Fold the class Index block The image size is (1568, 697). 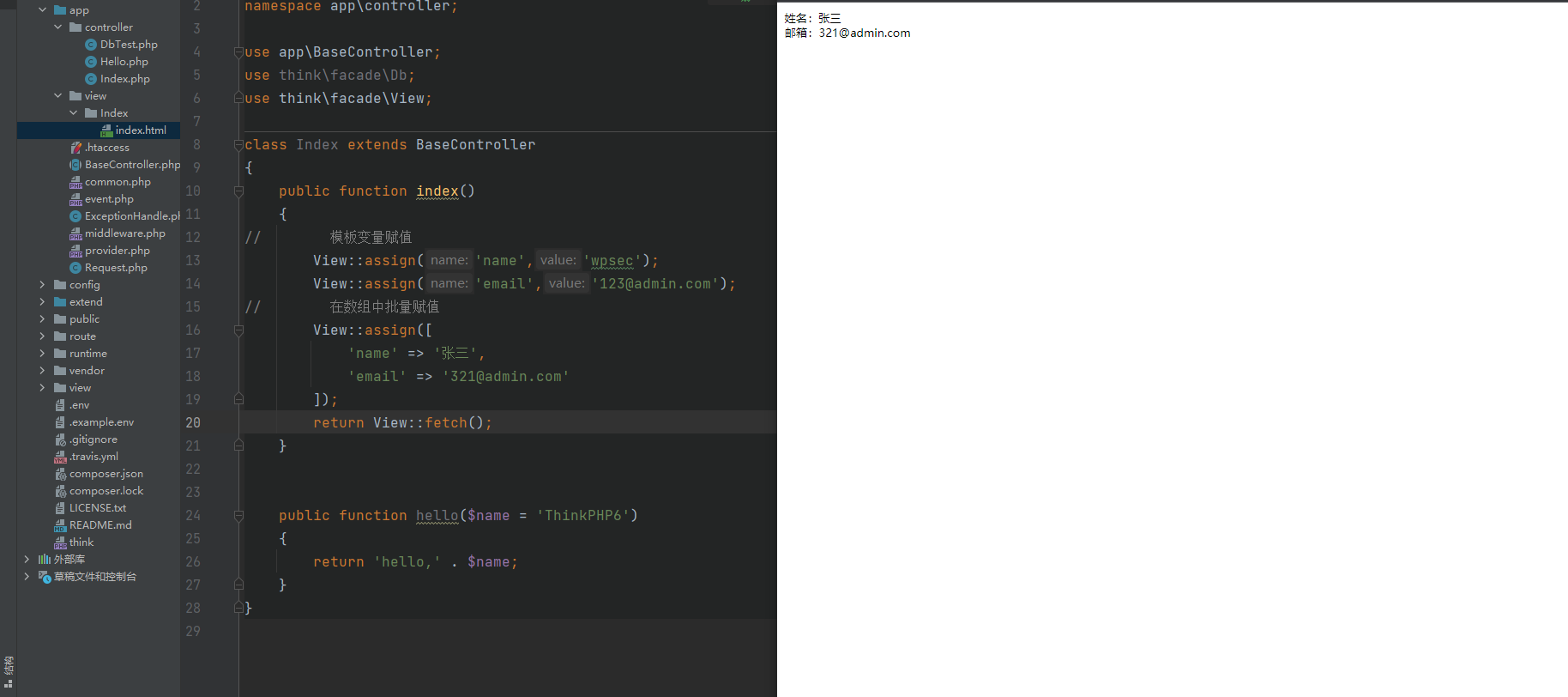[238, 145]
